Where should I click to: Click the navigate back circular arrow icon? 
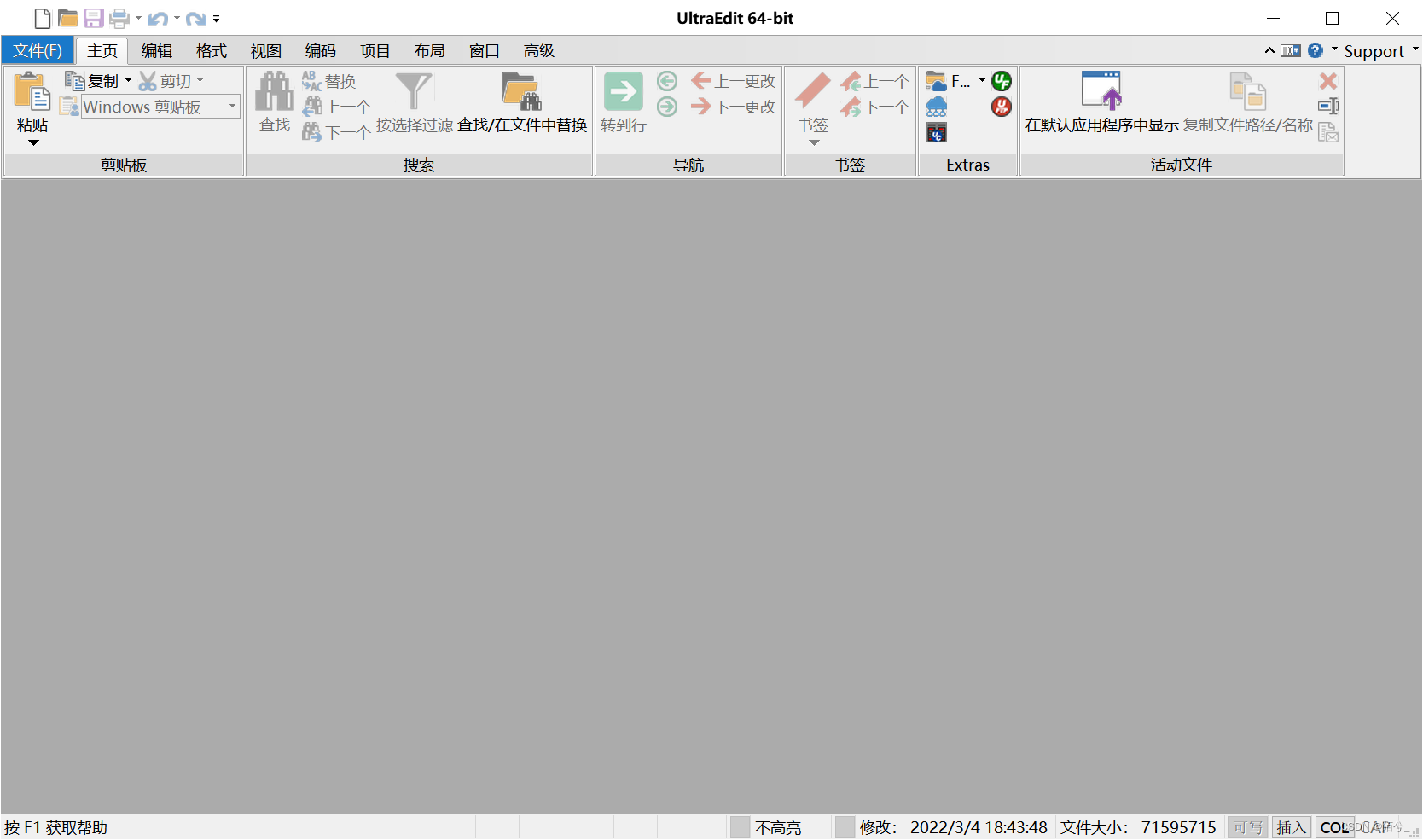tap(667, 81)
